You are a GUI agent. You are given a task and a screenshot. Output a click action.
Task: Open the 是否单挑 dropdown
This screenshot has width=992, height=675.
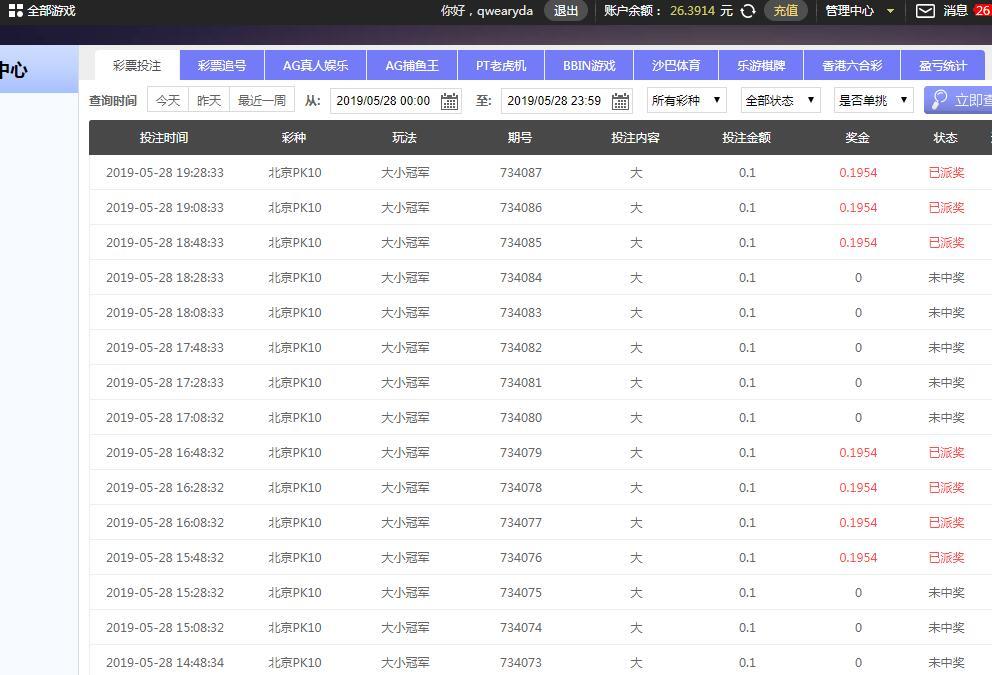(x=874, y=100)
